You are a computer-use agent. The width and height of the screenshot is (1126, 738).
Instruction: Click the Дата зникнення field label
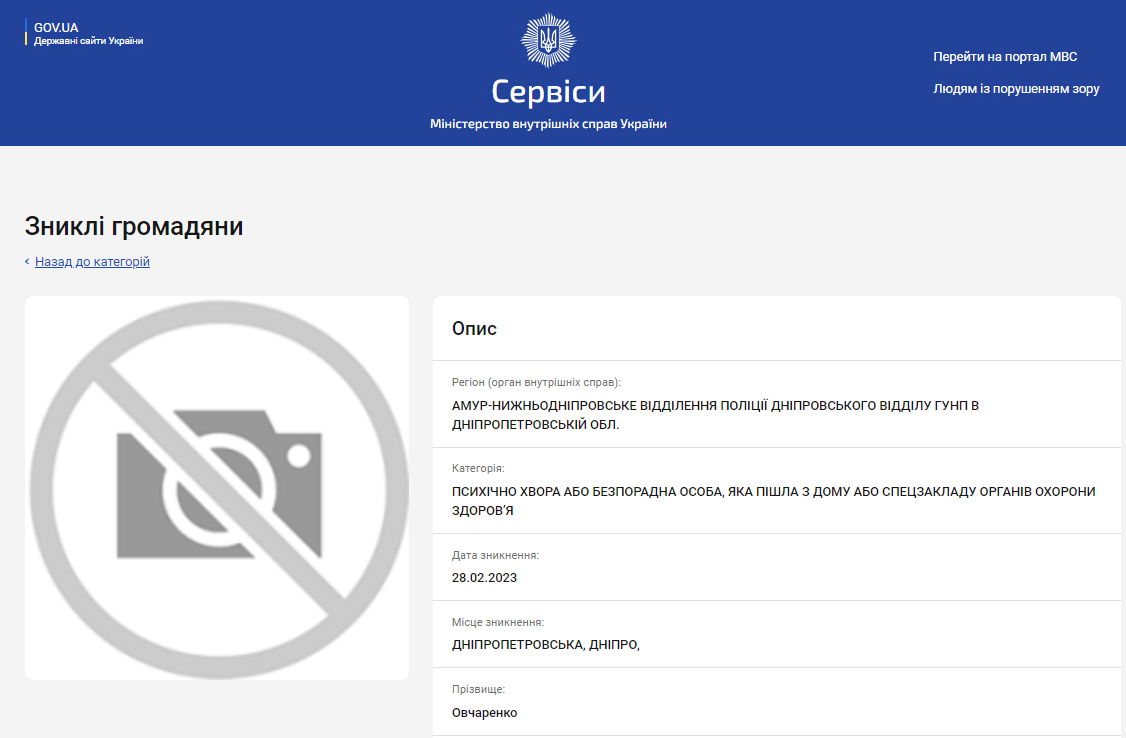495,556
